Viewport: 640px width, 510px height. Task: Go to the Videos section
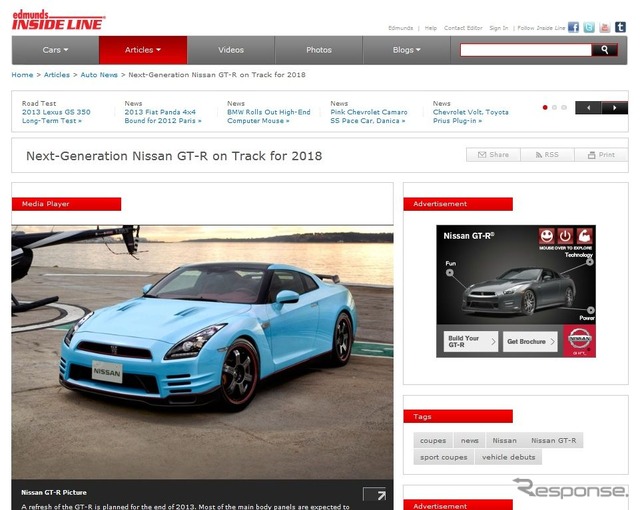231,50
